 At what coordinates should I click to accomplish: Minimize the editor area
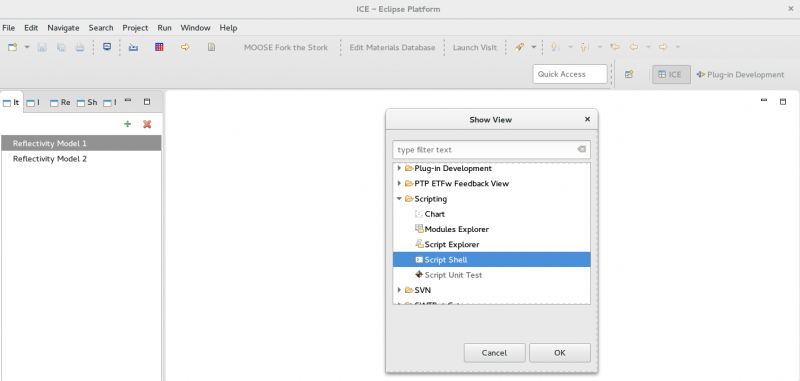pos(764,100)
